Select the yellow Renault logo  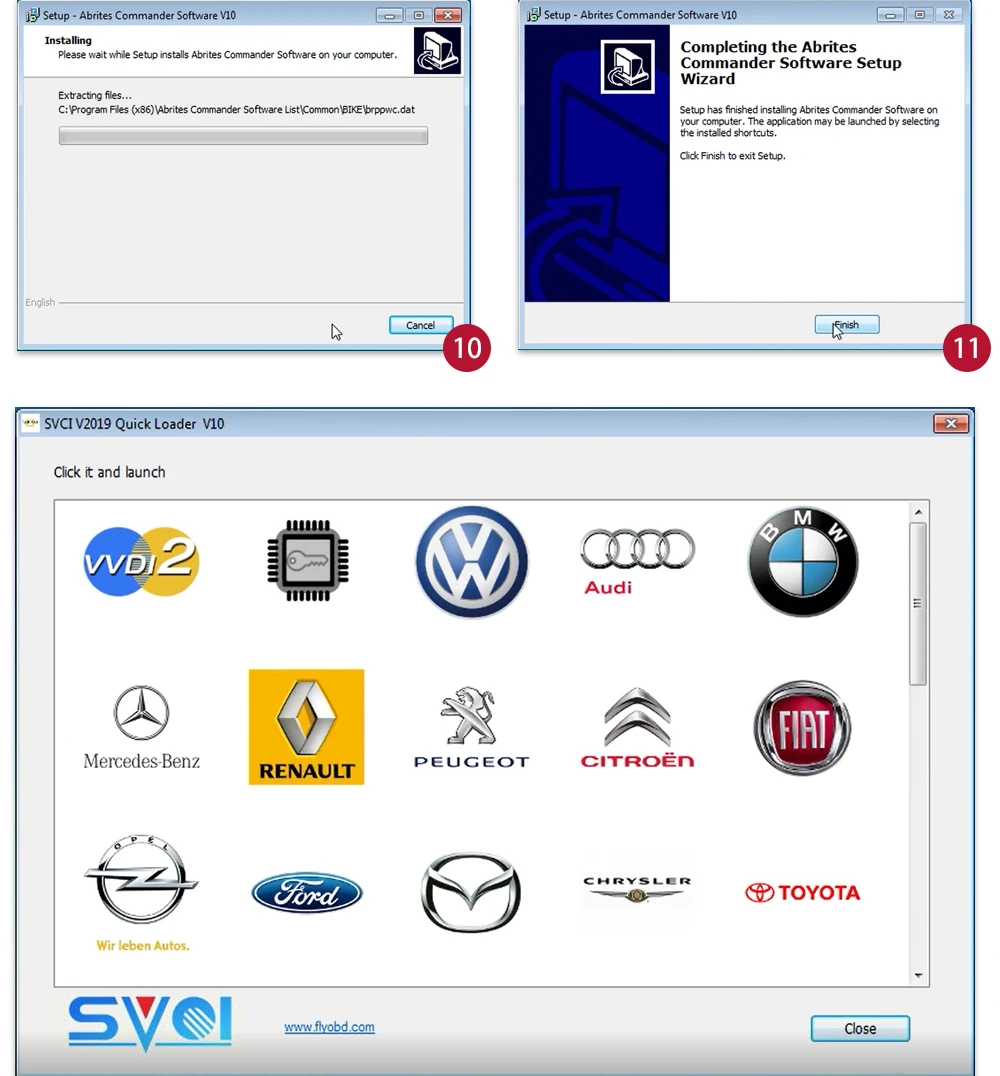(307, 727)
